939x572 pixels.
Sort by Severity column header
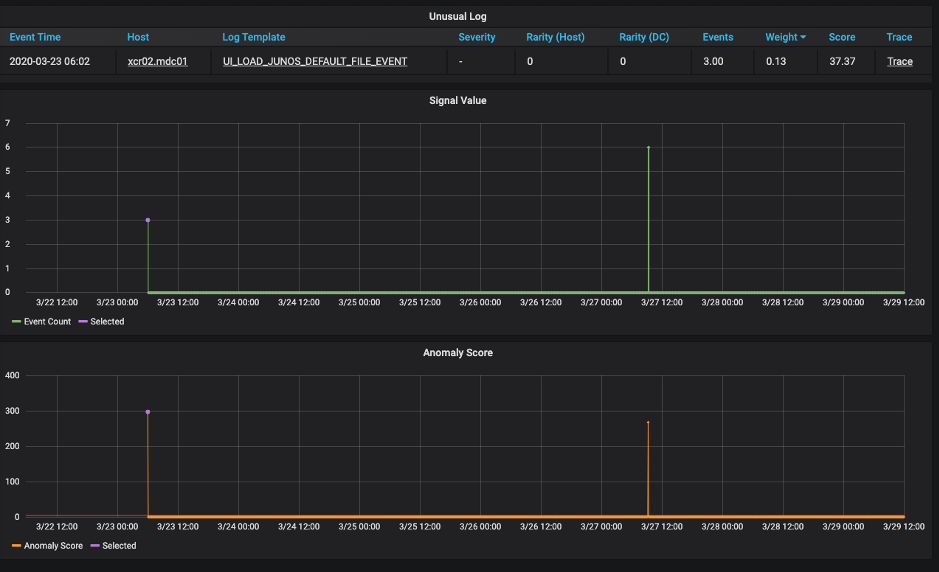pyautogui.click(x=477, y=37)
